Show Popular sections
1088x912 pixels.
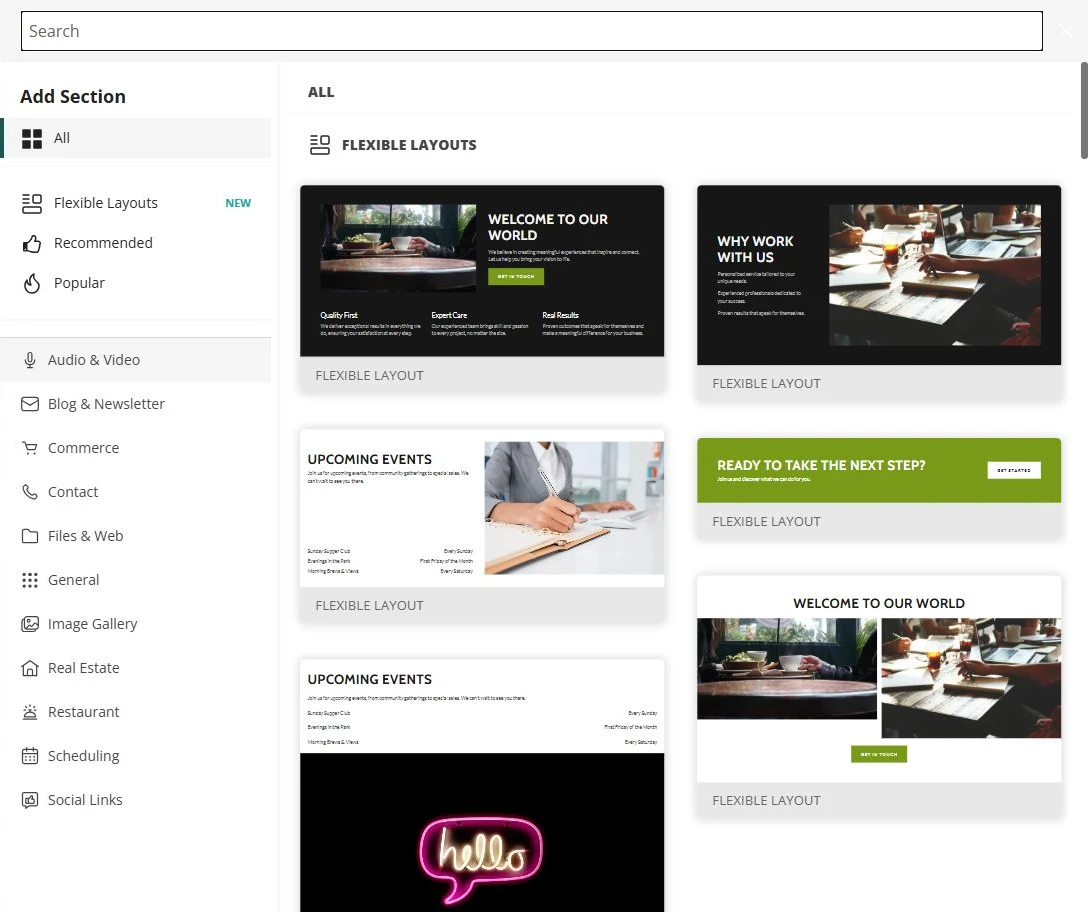(x=136, y=283)
